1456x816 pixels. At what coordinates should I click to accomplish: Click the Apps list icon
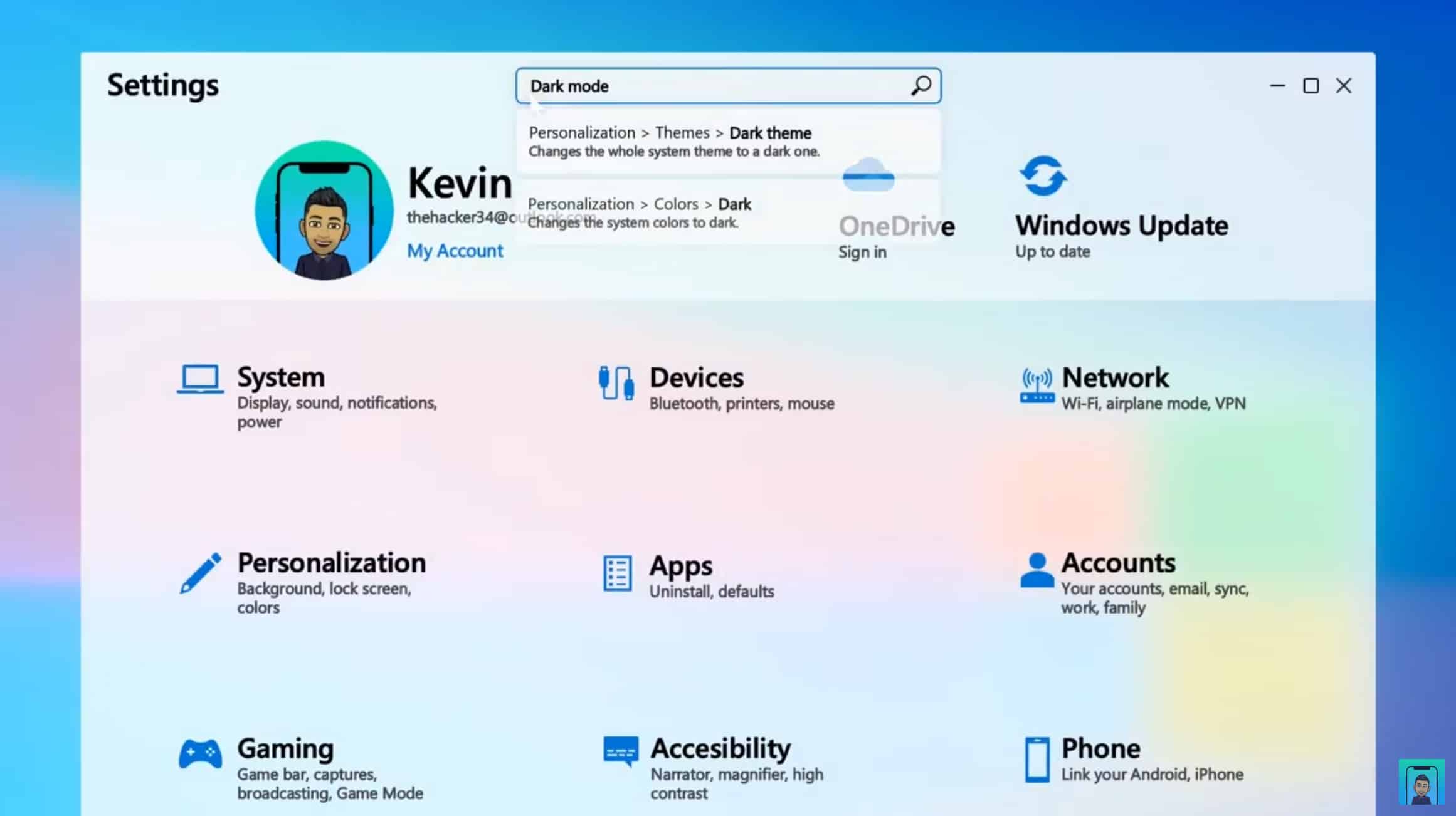[617, 573]
